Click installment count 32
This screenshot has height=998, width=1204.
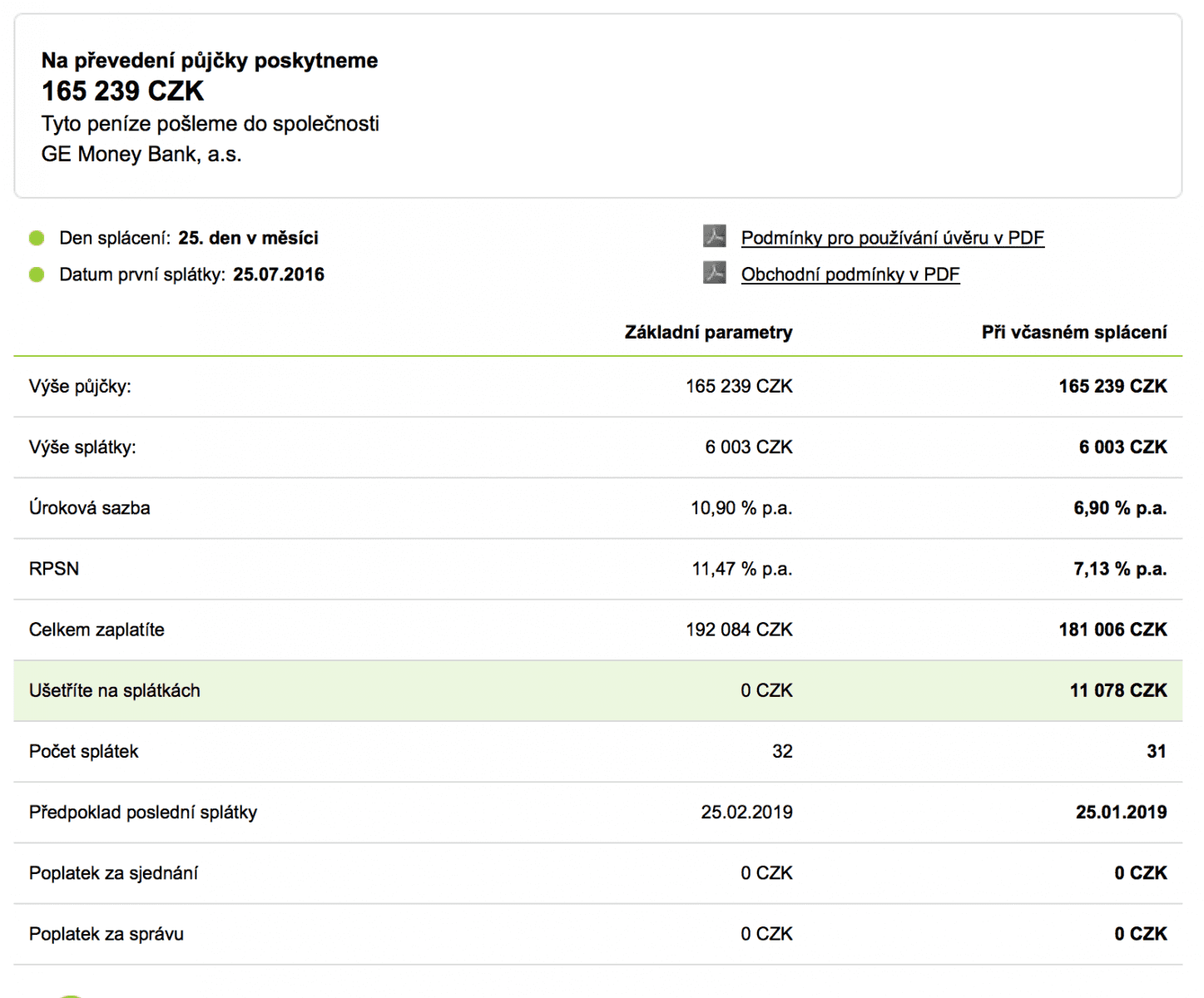[782, 752]
